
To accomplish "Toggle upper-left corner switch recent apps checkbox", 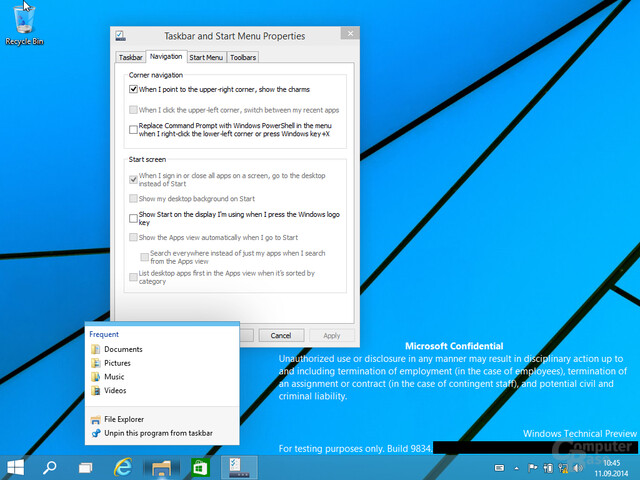I will click(x=133, y=110).
